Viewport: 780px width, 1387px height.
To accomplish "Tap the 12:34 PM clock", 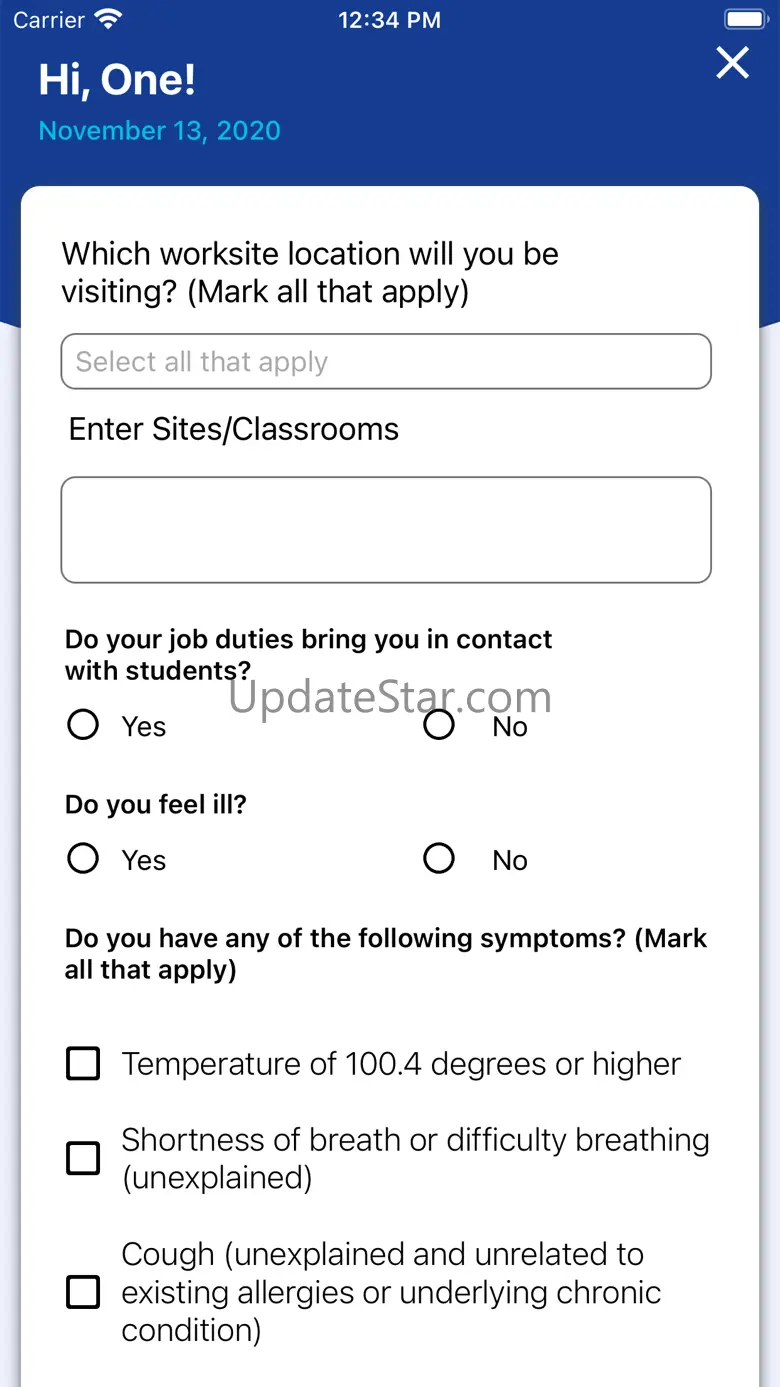I will click(389, 19).
